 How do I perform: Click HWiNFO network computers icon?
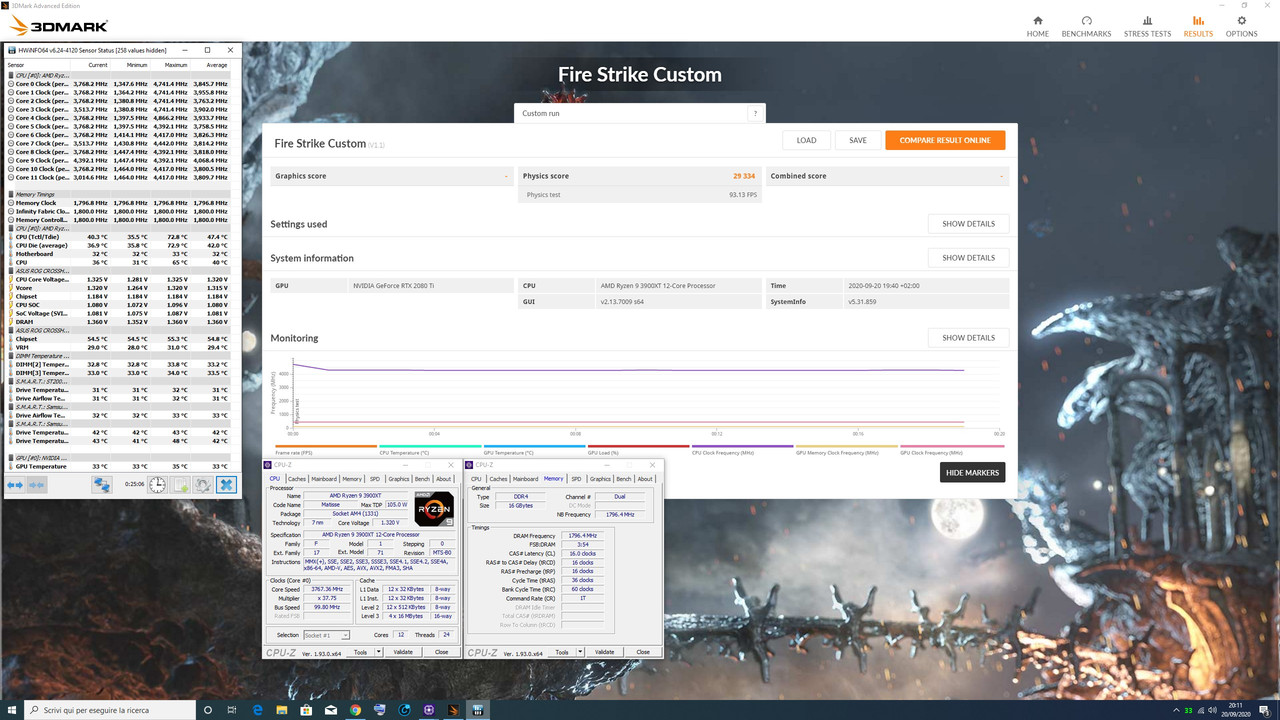[x=102, y=485]
